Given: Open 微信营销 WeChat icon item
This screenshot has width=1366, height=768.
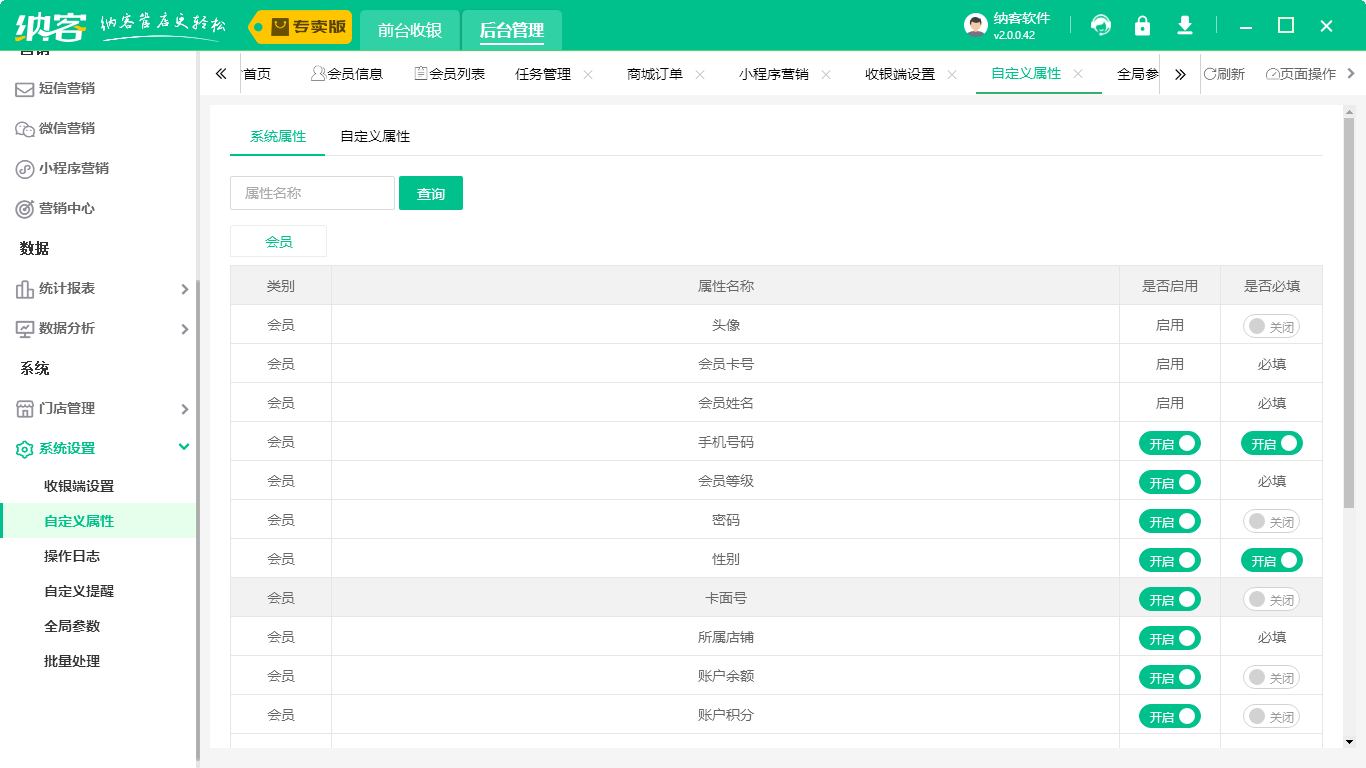Looking at the screenshot, I should pyautogui.click(x=25, y=129).
